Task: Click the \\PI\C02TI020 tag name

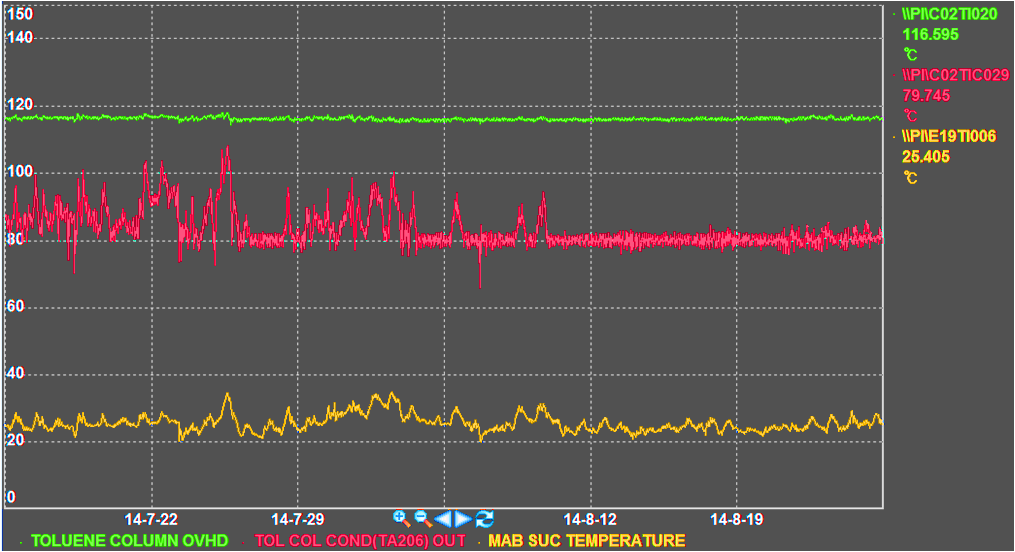Action: (950, 14)
